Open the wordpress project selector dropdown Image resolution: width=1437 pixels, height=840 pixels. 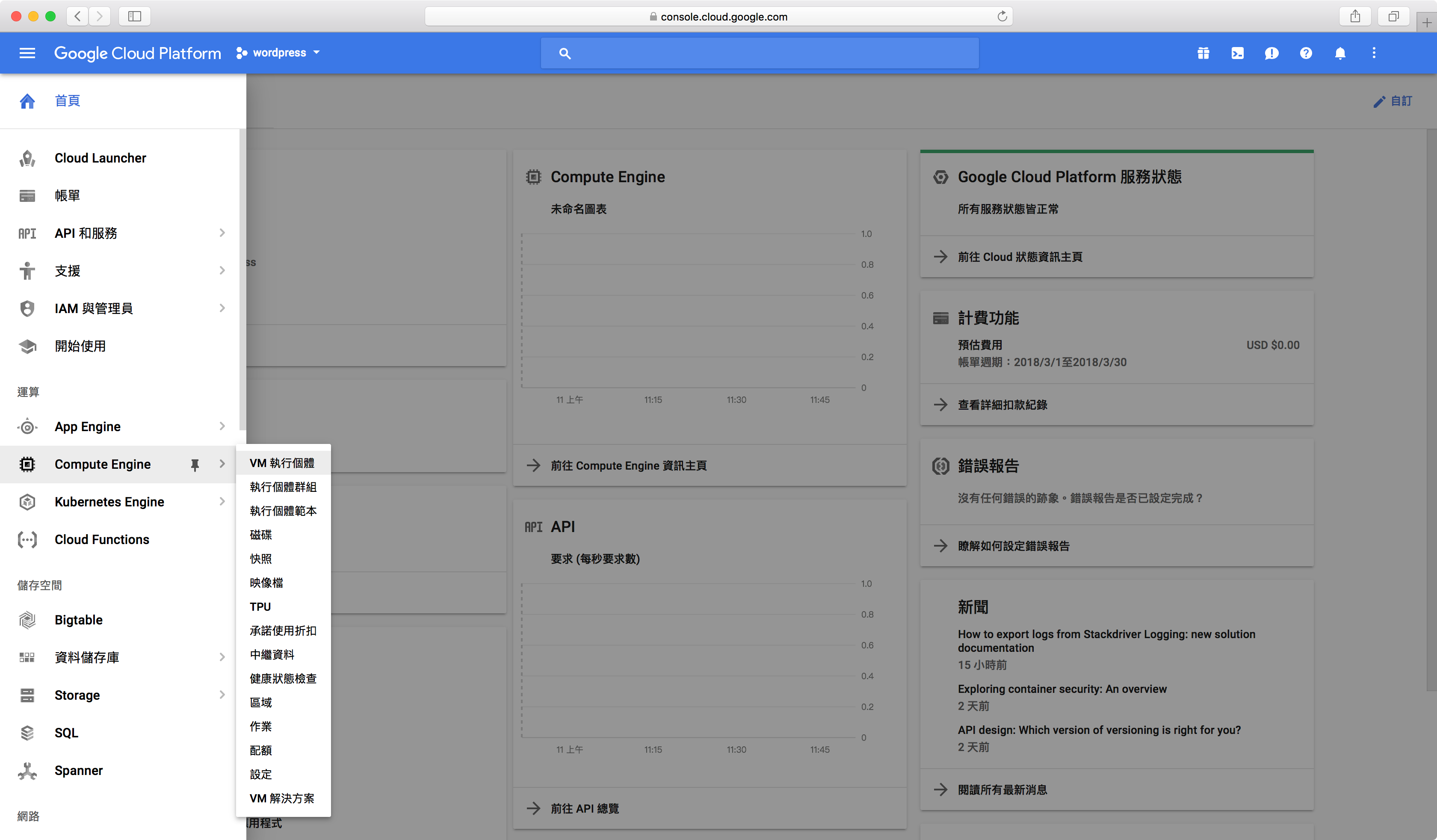coord(278,53)
